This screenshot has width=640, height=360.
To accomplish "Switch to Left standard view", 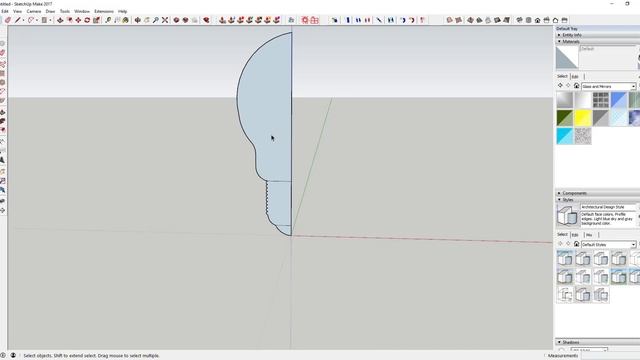I will (564, 20).
